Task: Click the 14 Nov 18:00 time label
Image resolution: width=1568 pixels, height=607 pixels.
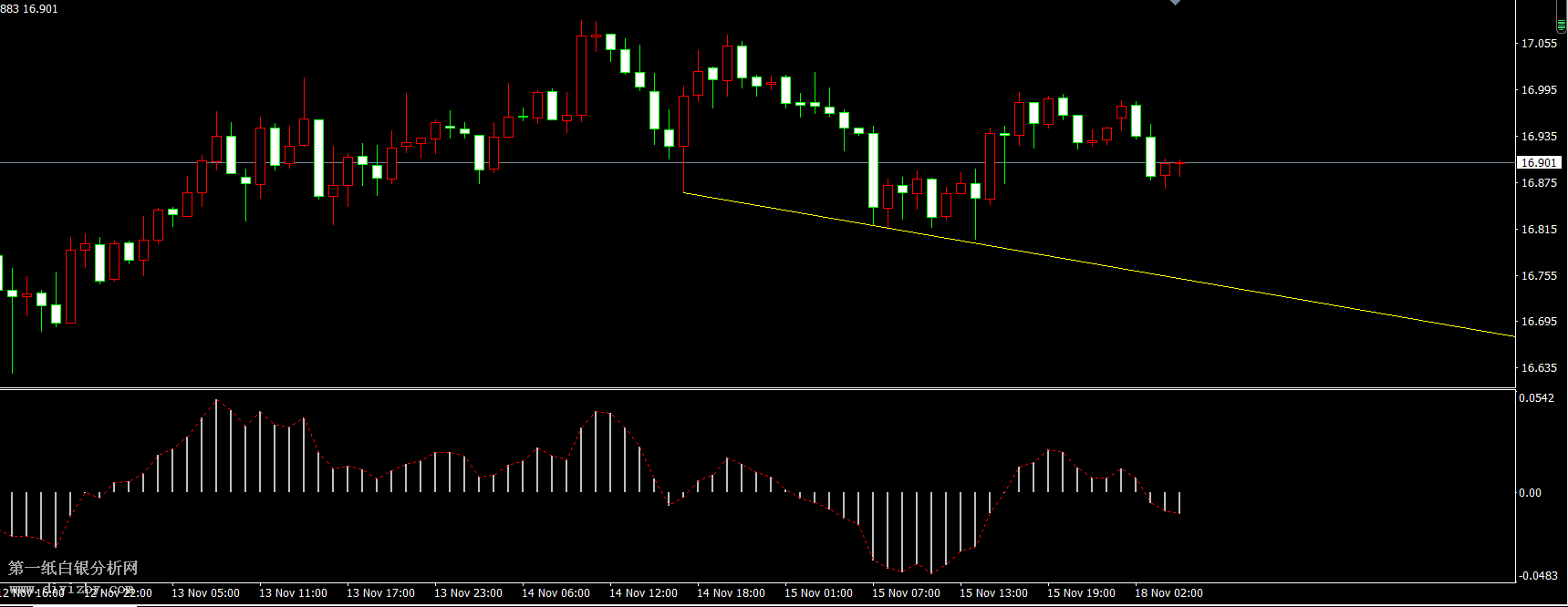Action: pos(731,593)
